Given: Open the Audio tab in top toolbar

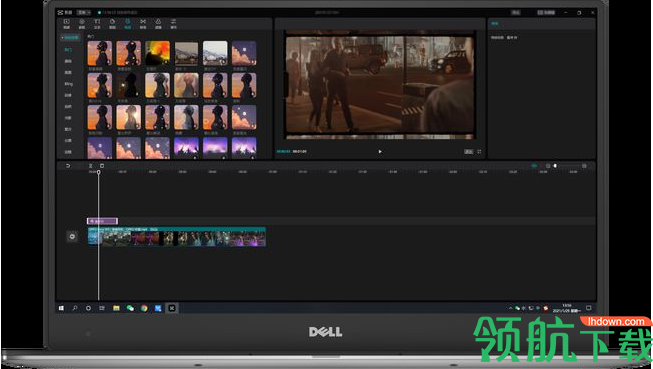Looking at the screenshot, I should coord(82,24).
